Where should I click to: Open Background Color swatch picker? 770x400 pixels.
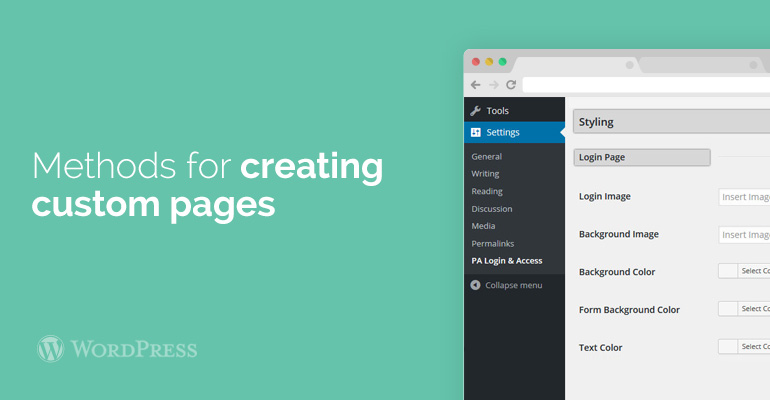point(728,271)
